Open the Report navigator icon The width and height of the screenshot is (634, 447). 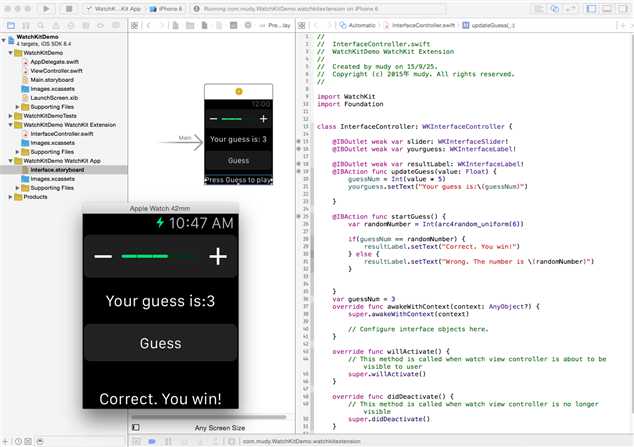(x=116, y=25)
